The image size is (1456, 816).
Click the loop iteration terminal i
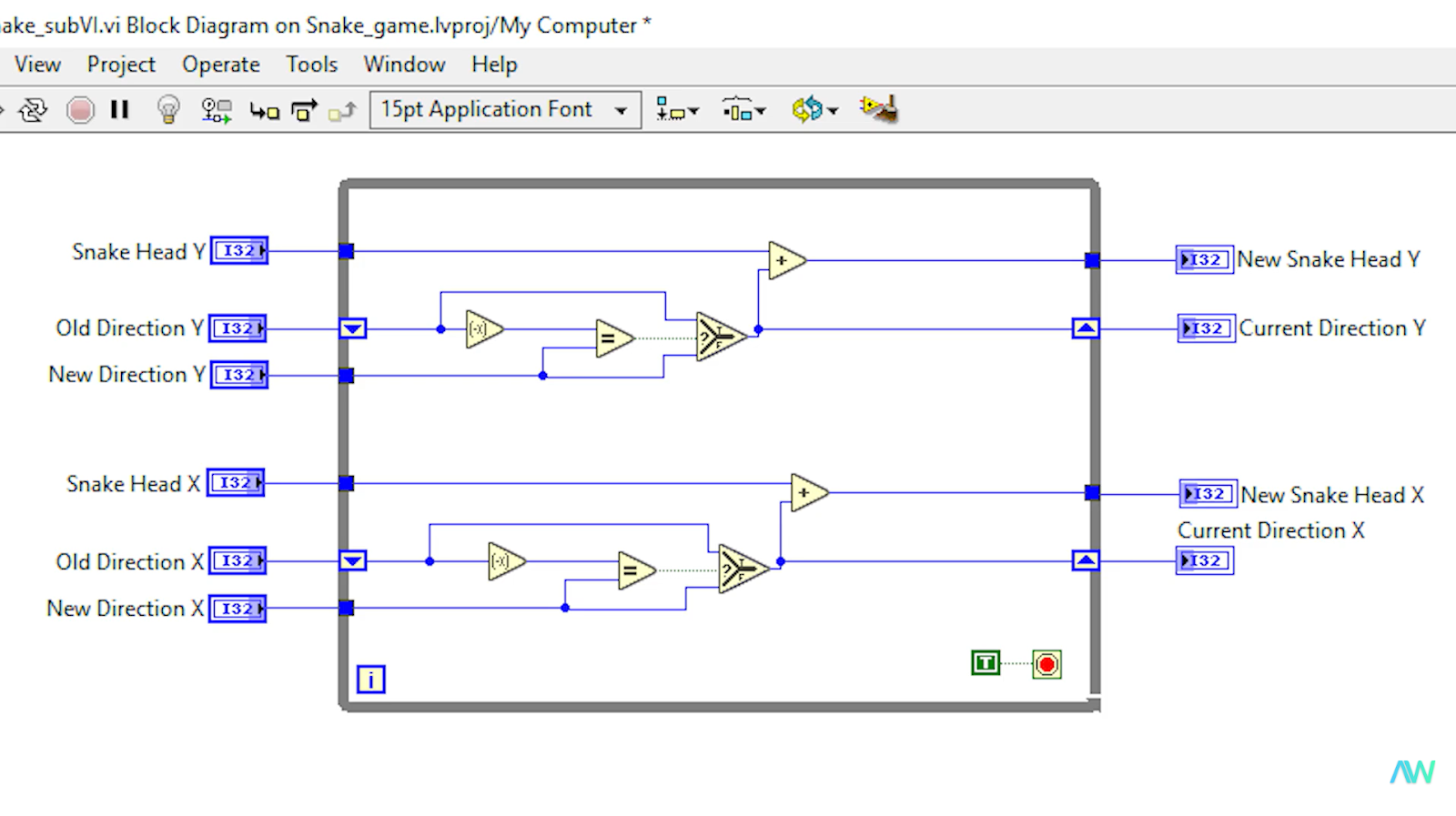(370, 679)
